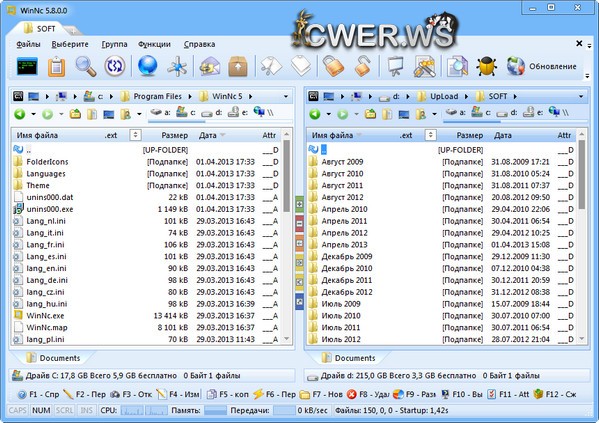
Task: Select the Lang_de.ini file
Action: [47, 280]
